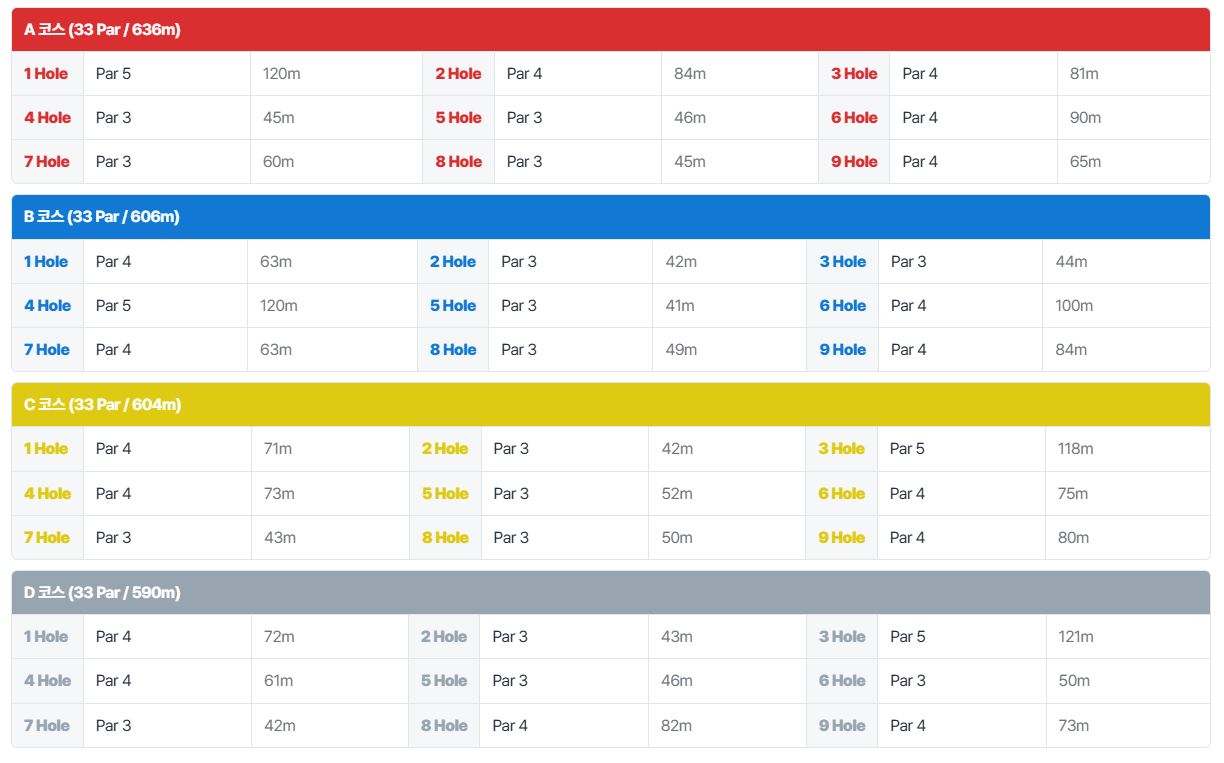Click the blue B 코스 header bar

611,217
